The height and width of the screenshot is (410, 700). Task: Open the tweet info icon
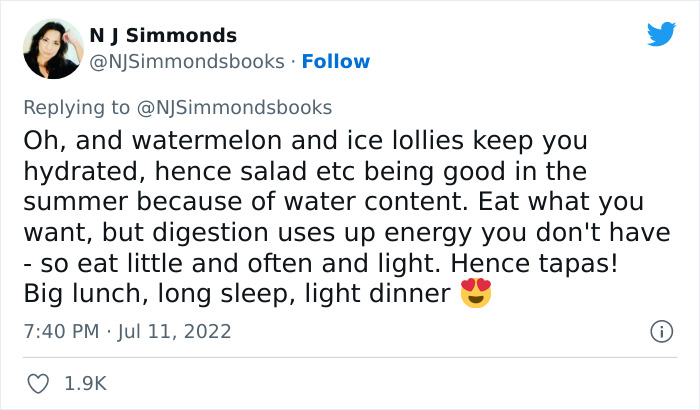point(660,331)
